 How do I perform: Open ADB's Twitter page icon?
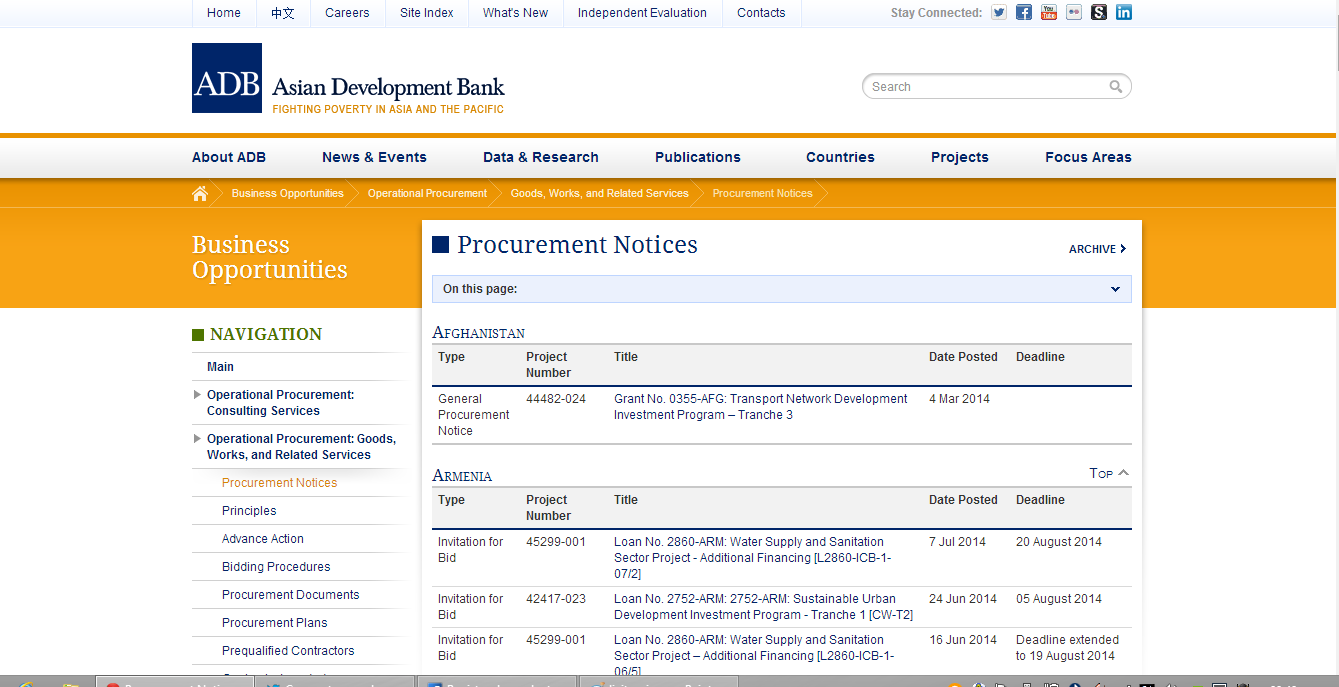pos(999,13)
